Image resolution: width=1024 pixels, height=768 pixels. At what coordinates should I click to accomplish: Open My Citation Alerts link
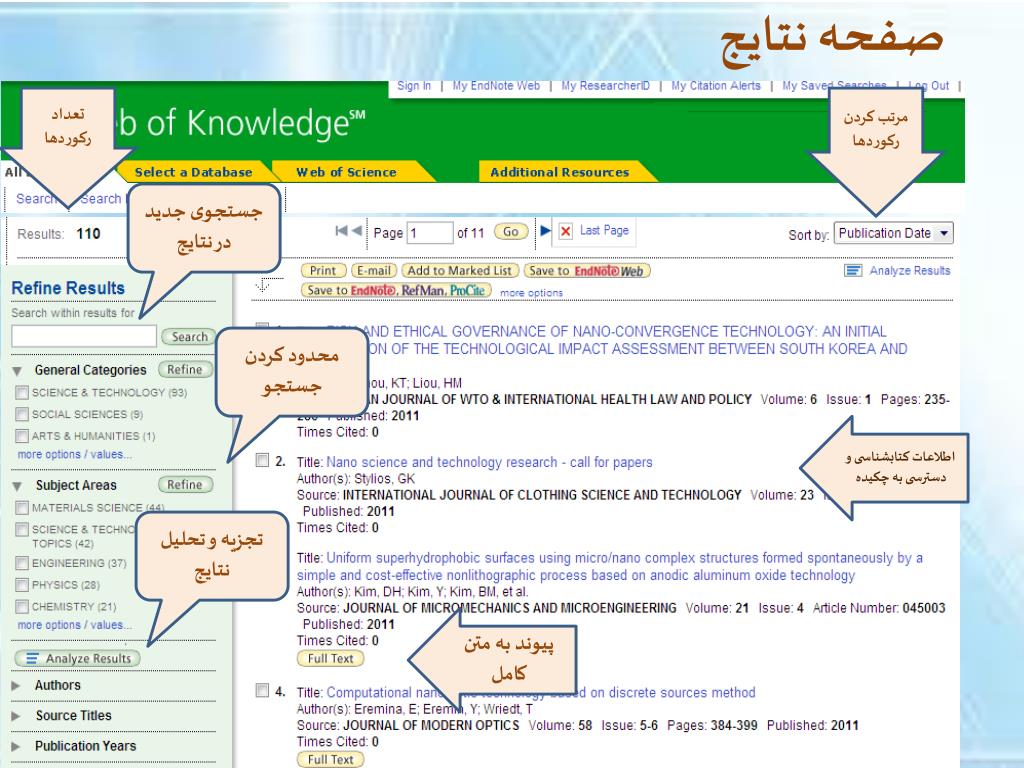tap(716, 86)
